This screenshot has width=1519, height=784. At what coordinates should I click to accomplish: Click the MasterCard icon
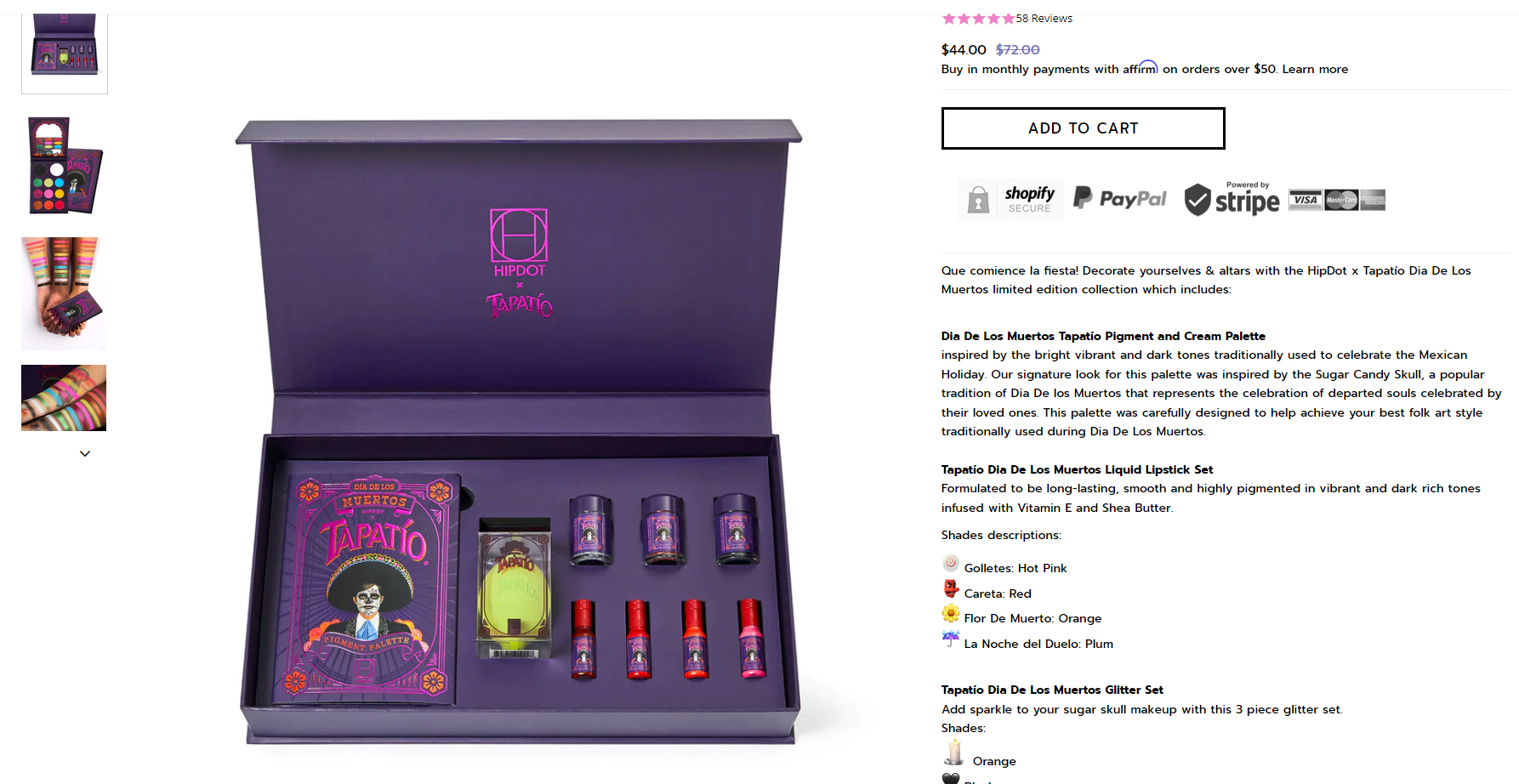[1341, 200]
